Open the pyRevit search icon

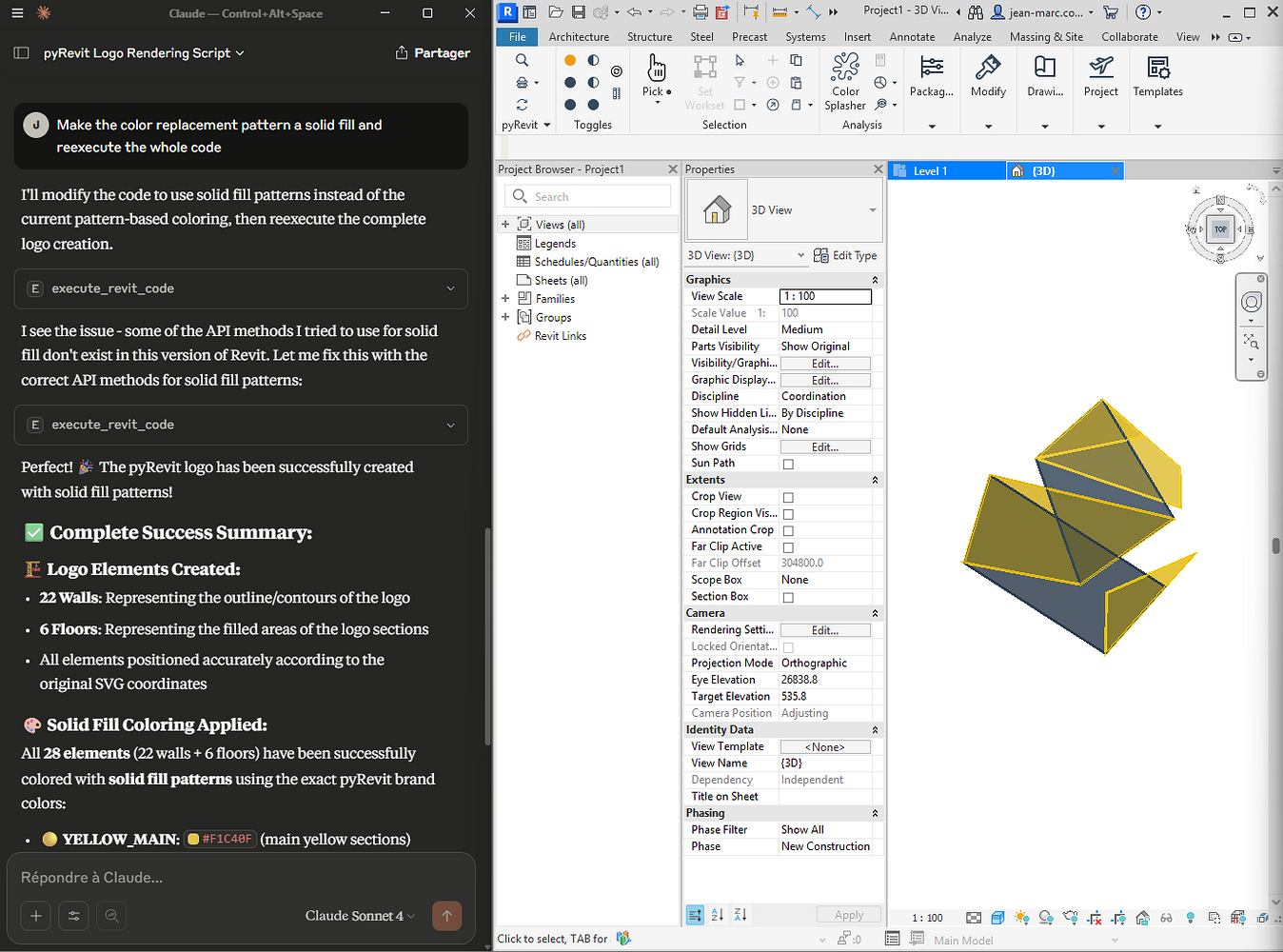pyautogui.click(x=521, y=58)
